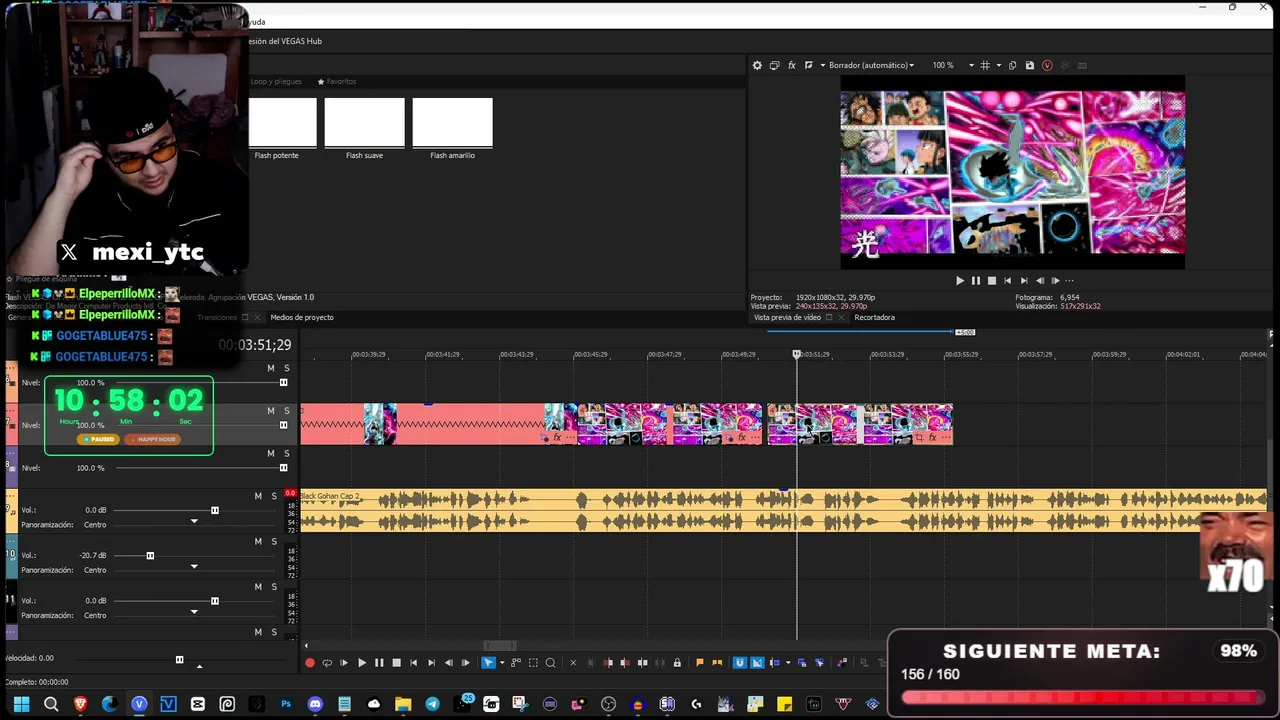Toggle split screen view icon in preview

pos(808,65)
